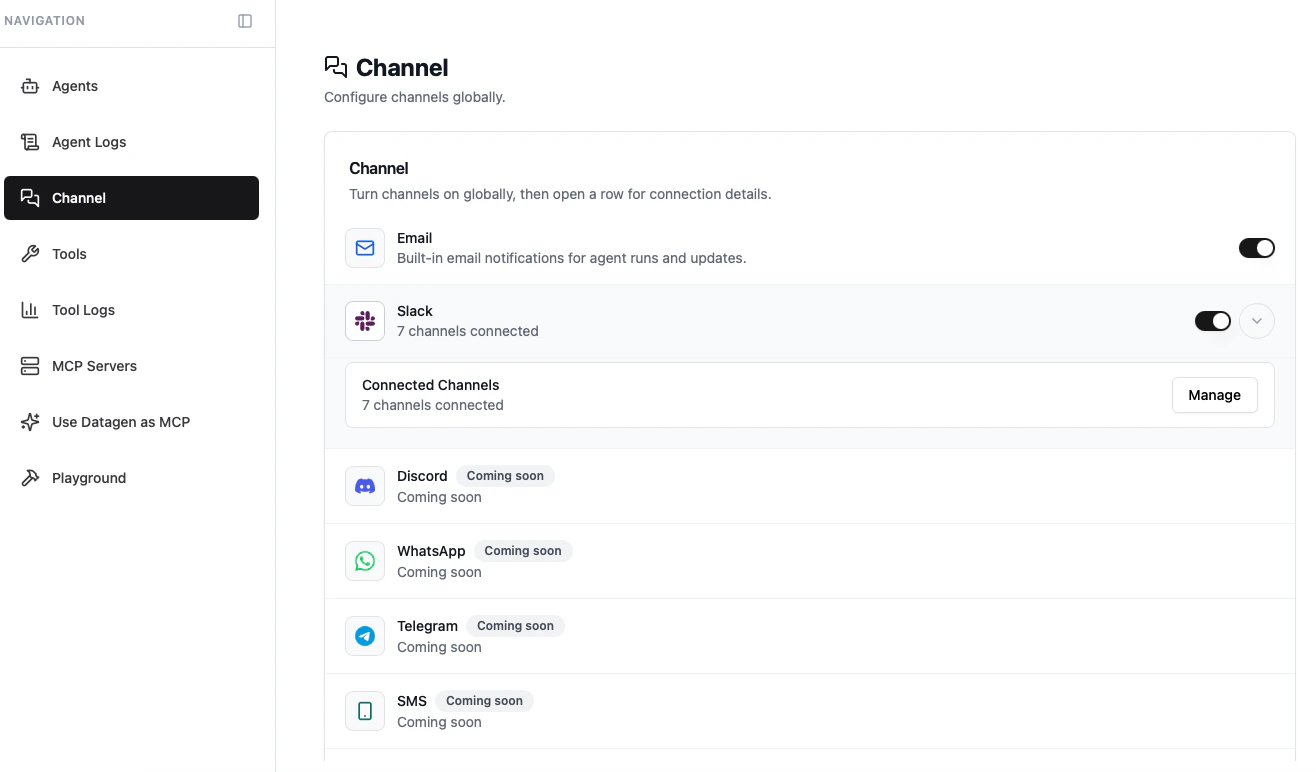
Task: Click the Discord Coming soon badge
Action: click(505, 476)
